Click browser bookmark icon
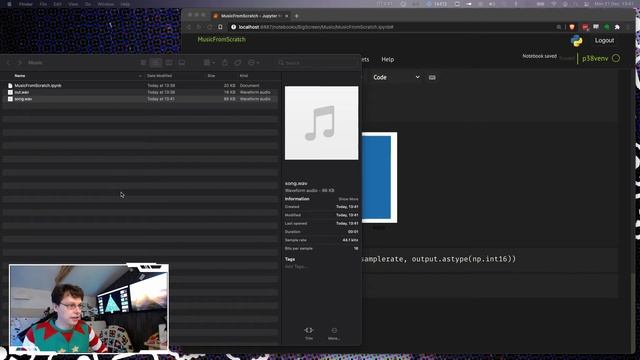This screenshot has height=360, width=640. tap(220, 27)
